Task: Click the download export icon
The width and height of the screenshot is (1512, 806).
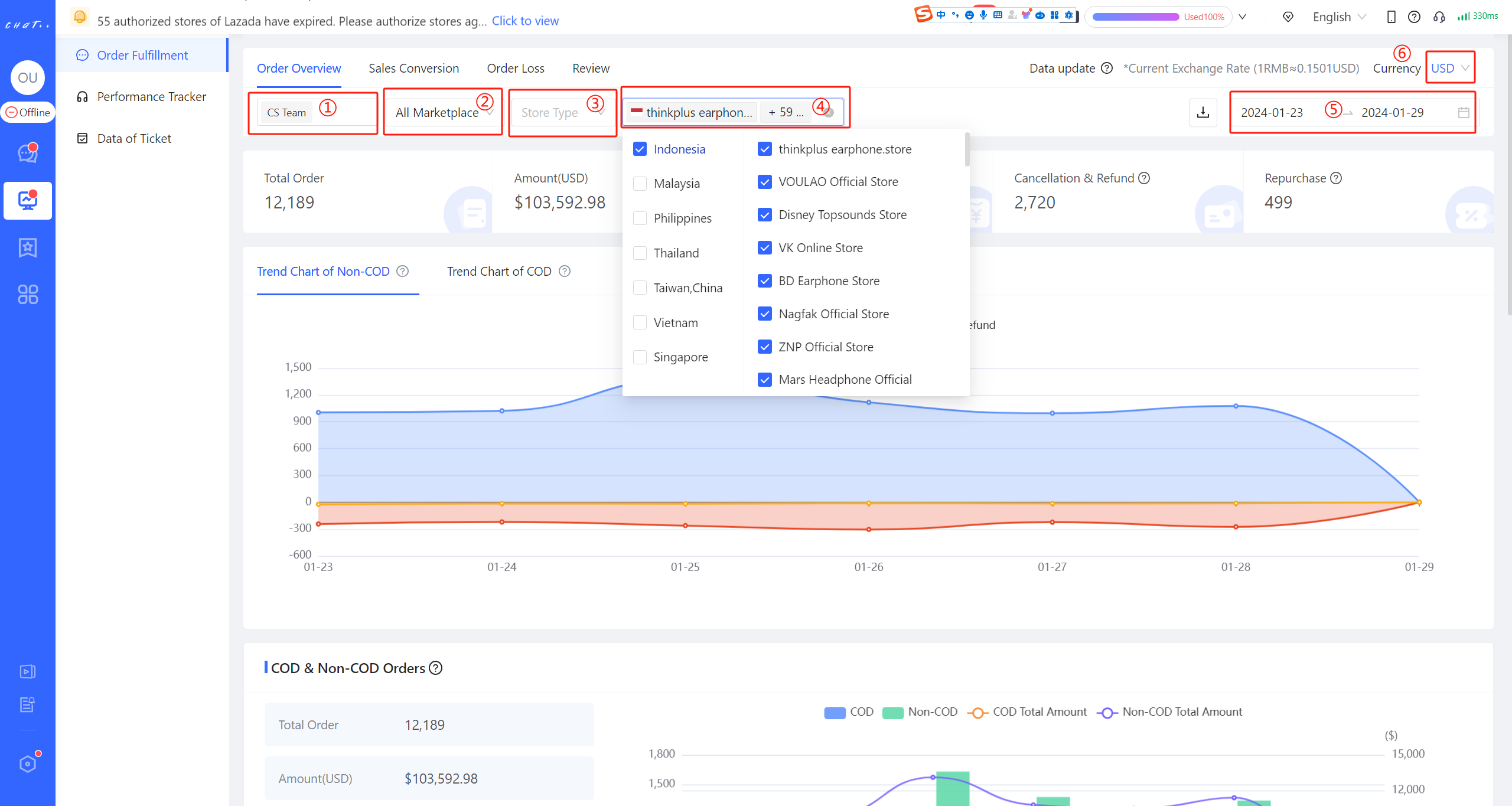Action: click(x=1203, y=112)
